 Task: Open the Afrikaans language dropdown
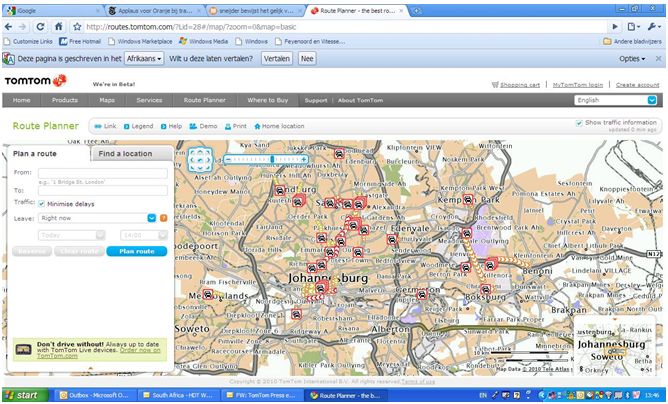pyautogui.click(x=144, y=59)
